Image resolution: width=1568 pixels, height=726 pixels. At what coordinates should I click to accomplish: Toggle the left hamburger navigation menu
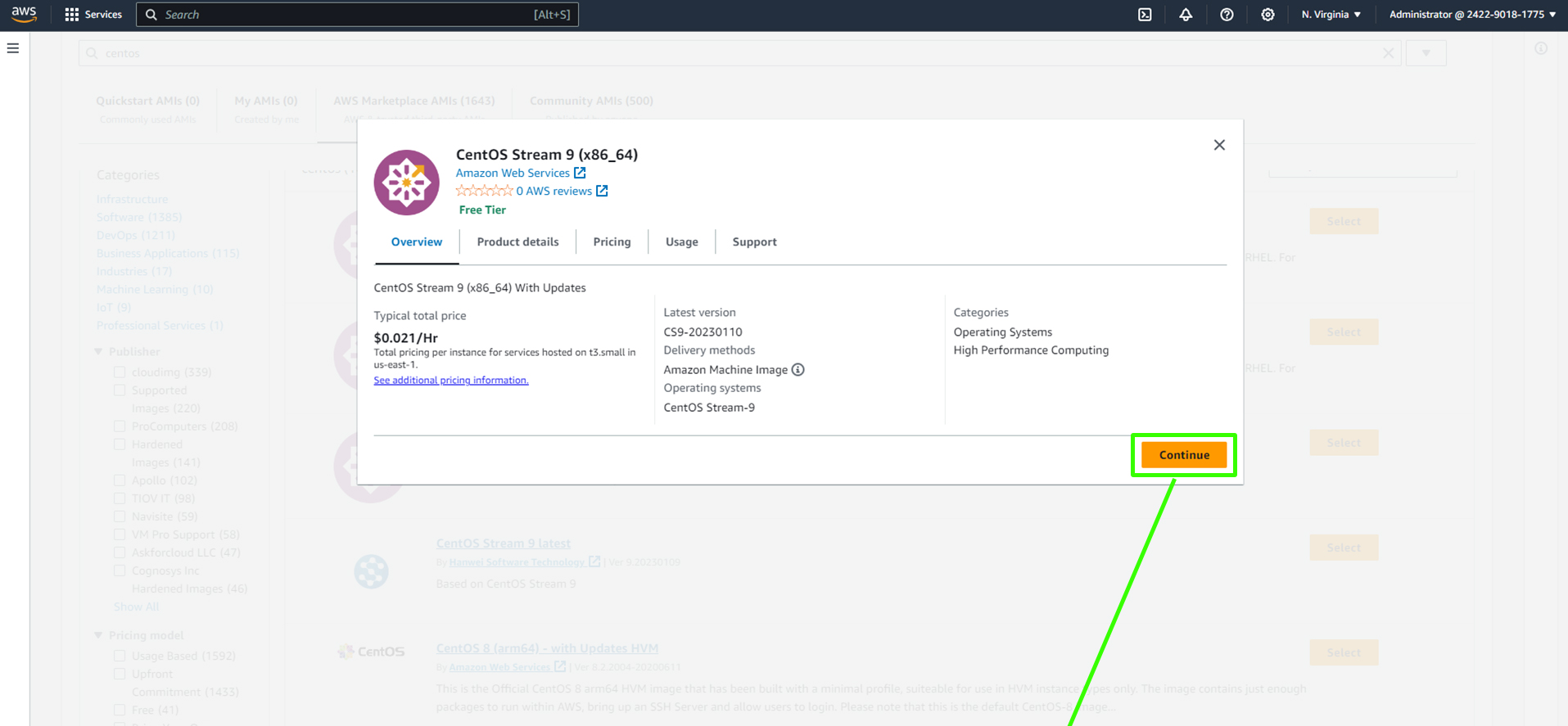pyautogui.click(x=13, y=48)
